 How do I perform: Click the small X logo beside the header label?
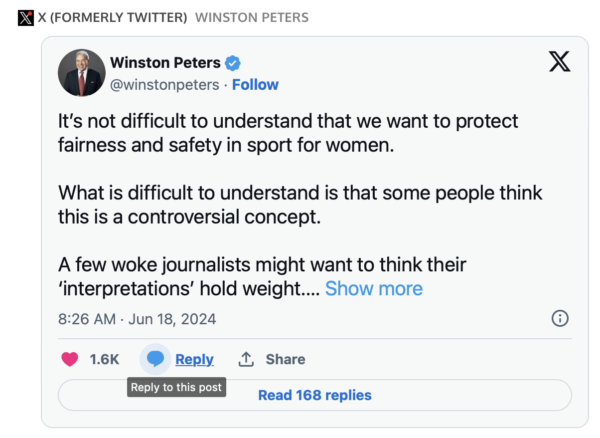pos(26,18)
